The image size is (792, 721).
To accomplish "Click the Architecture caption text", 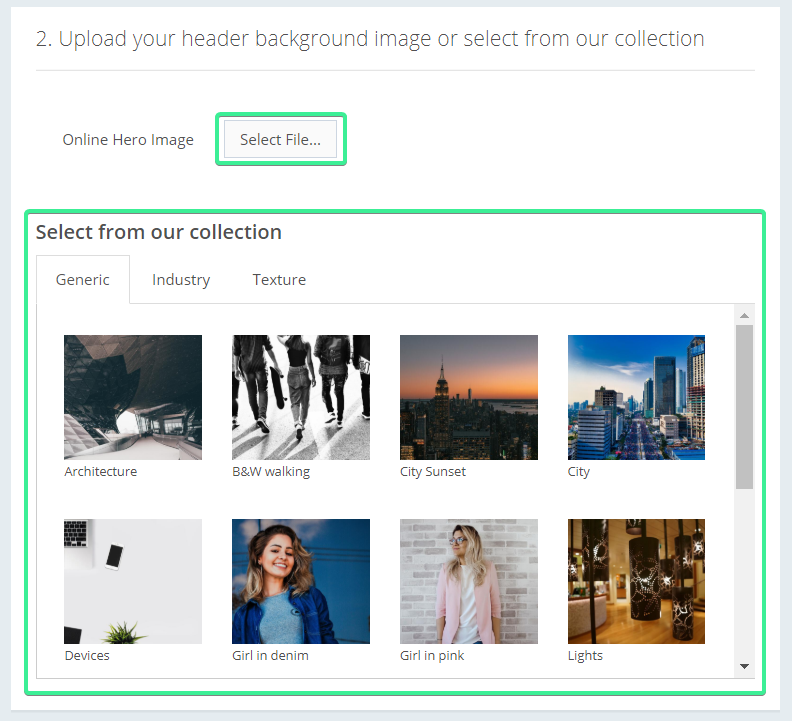I will (x=101, y=471).
